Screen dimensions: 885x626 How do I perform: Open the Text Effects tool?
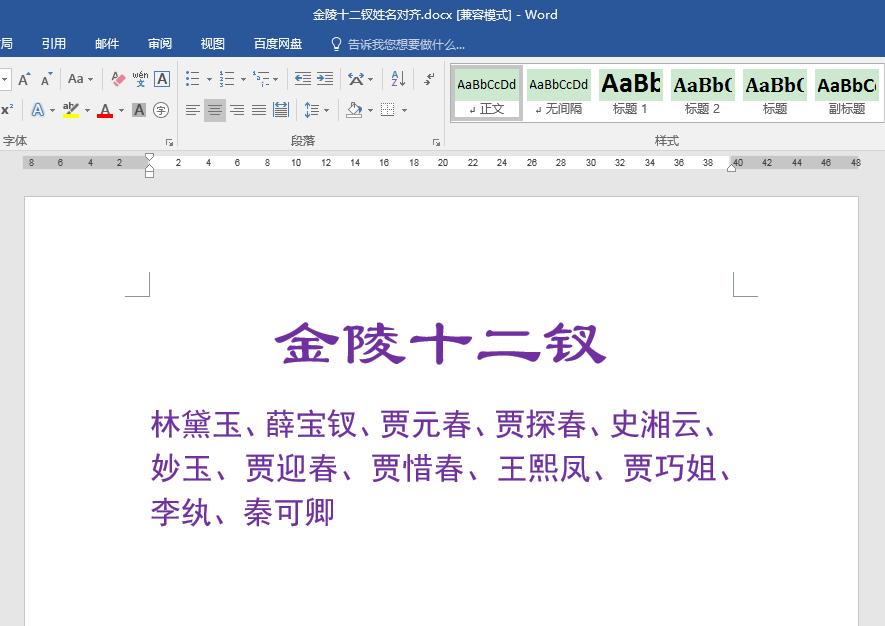click(x=38, y=110)
